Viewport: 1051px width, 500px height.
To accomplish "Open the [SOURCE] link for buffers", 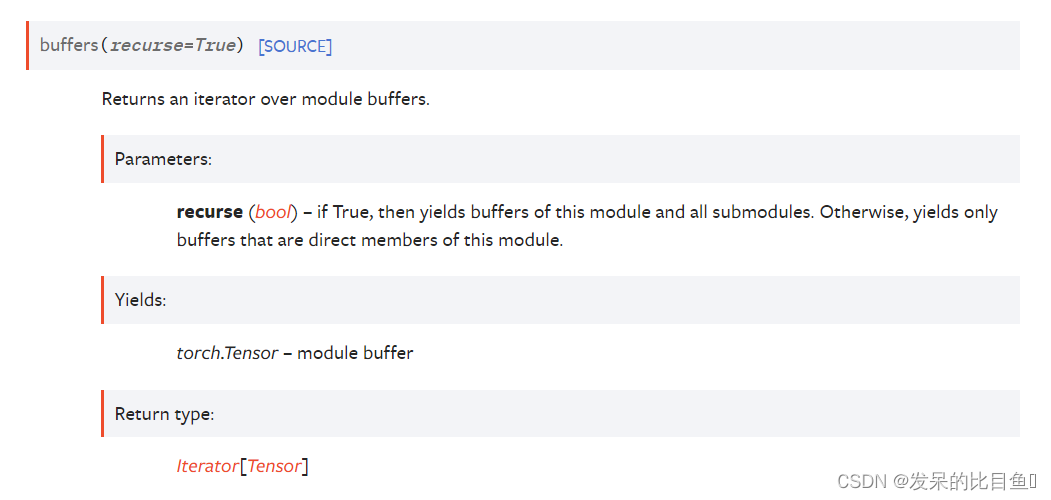I will 295,46.
